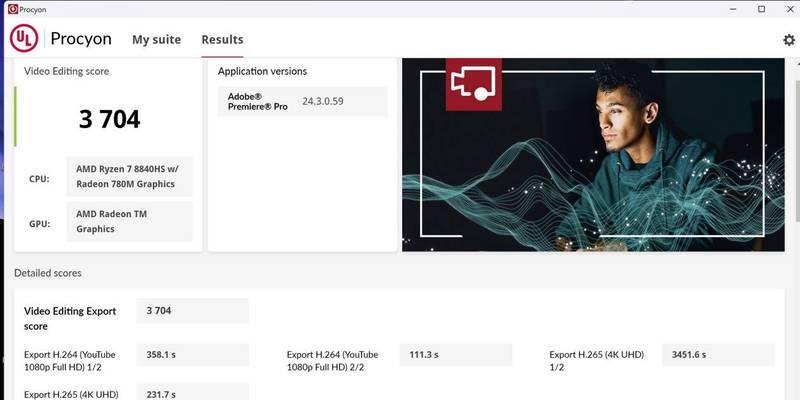800x400 pixels.
Task: Click the video editing banner image
Action: click(x=593, y=155)
